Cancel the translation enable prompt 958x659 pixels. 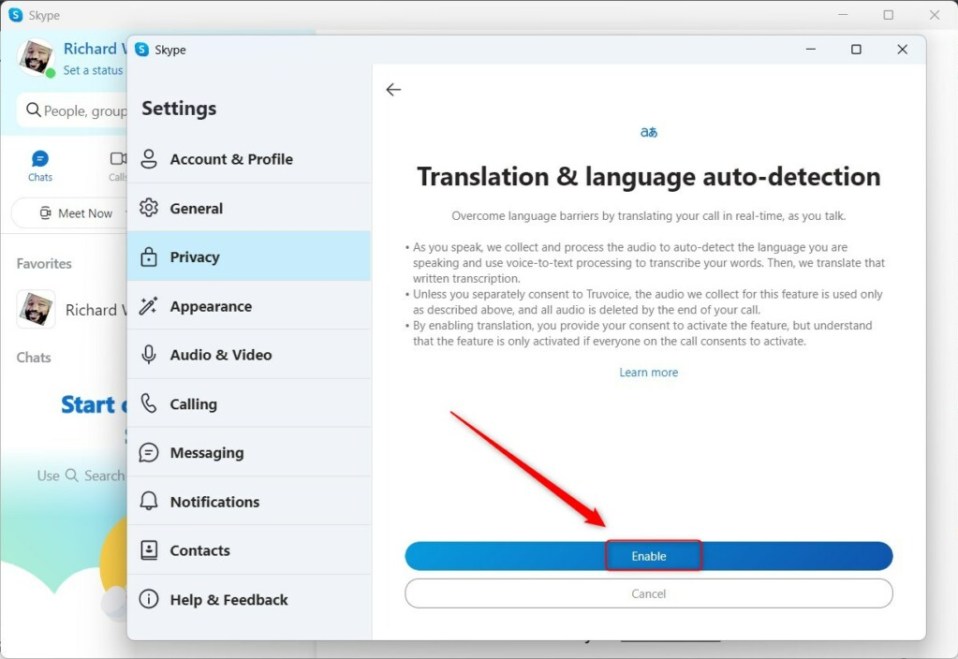coord(649,593)
